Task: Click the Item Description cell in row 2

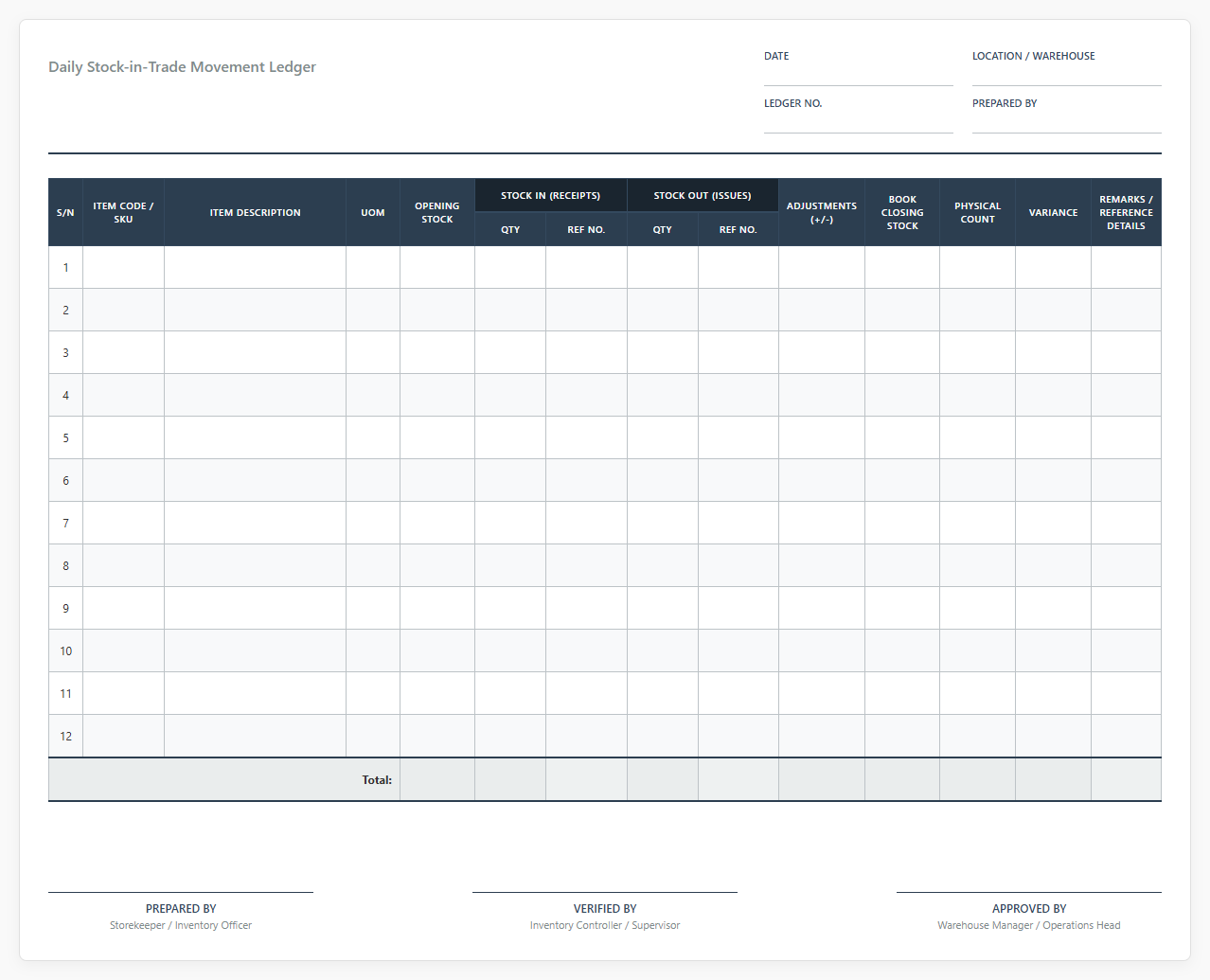Action: pos(256,310)
